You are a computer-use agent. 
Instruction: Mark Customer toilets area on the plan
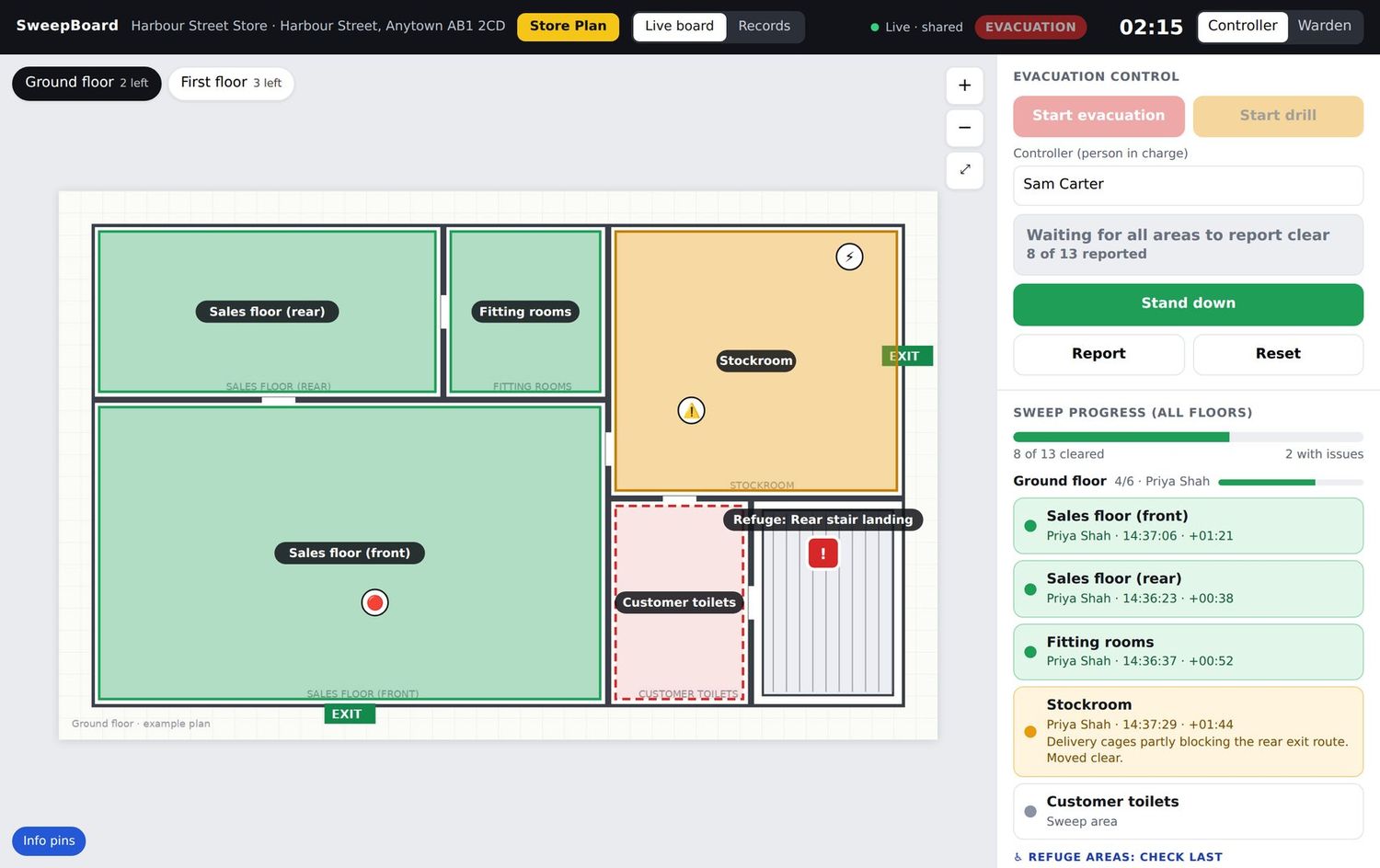[679, 602]
